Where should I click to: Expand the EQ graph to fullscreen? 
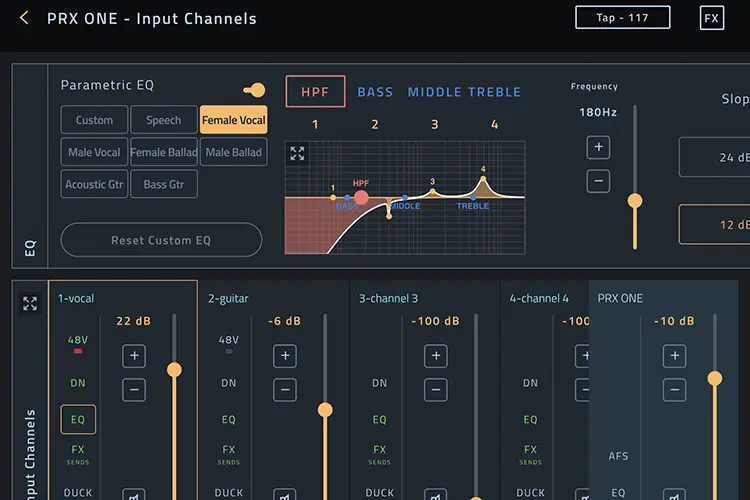[297, 153]
